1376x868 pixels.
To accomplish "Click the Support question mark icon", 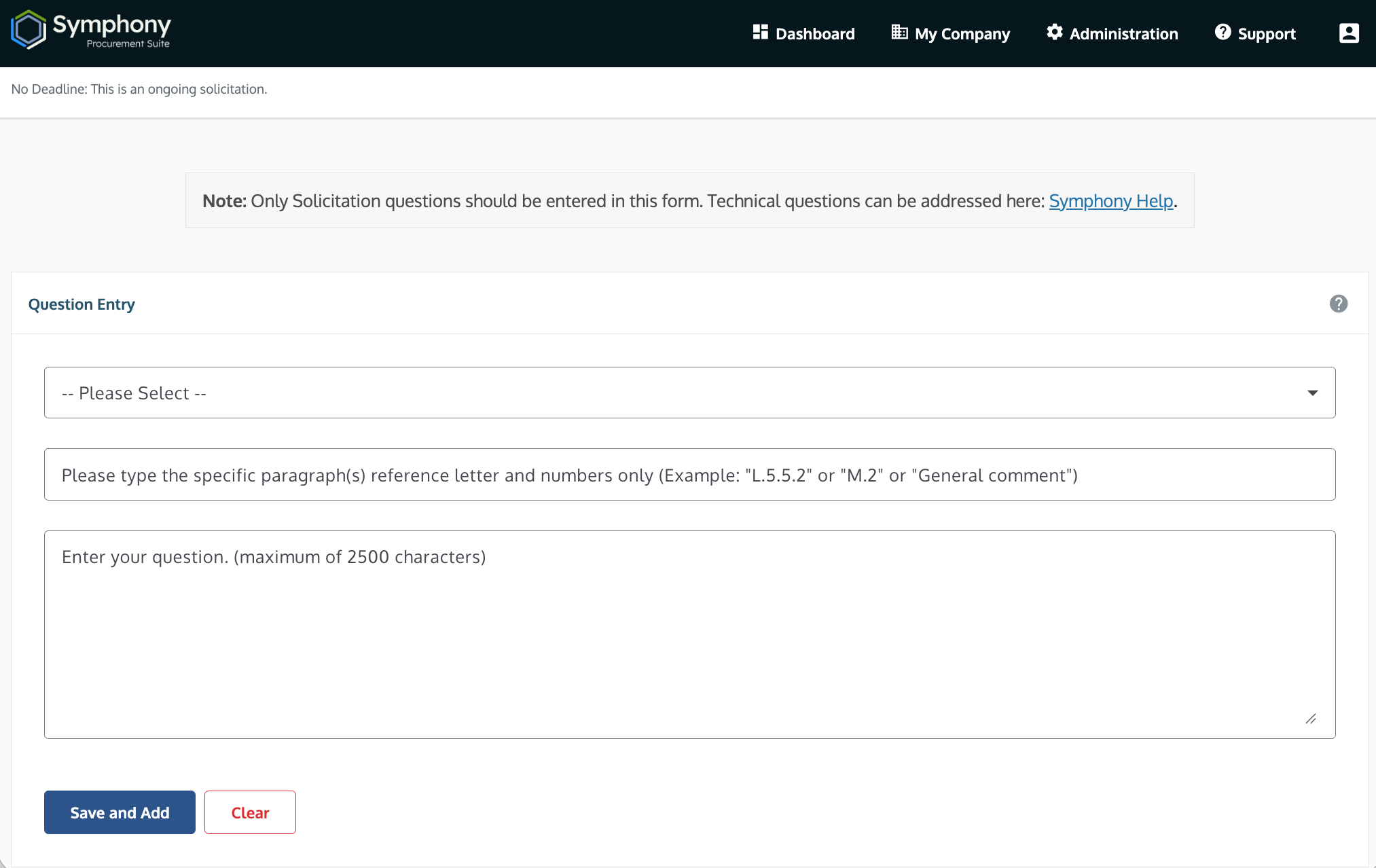I will [1223, 32].
